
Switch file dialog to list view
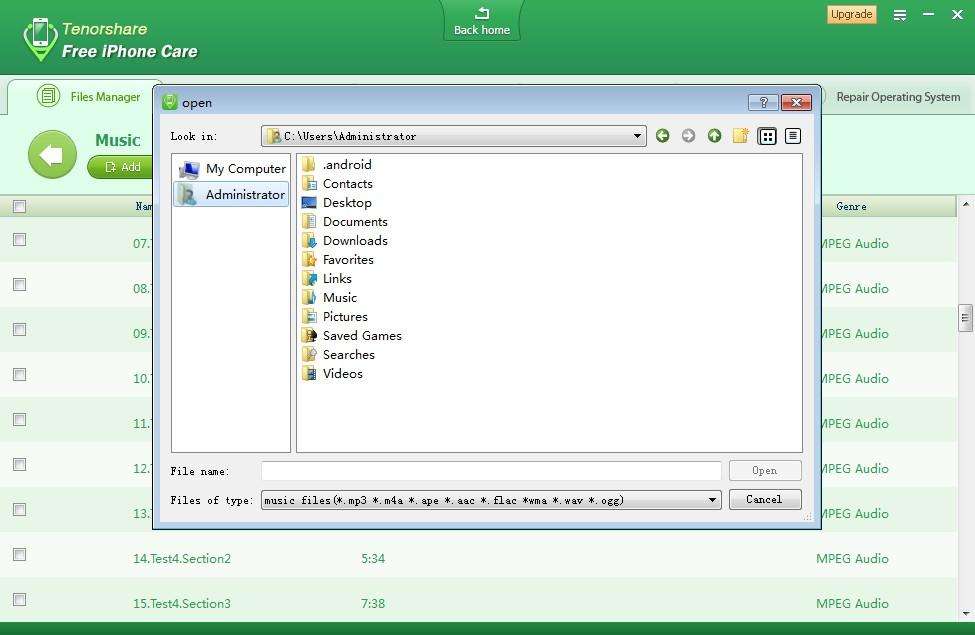[x=767, y=136]
